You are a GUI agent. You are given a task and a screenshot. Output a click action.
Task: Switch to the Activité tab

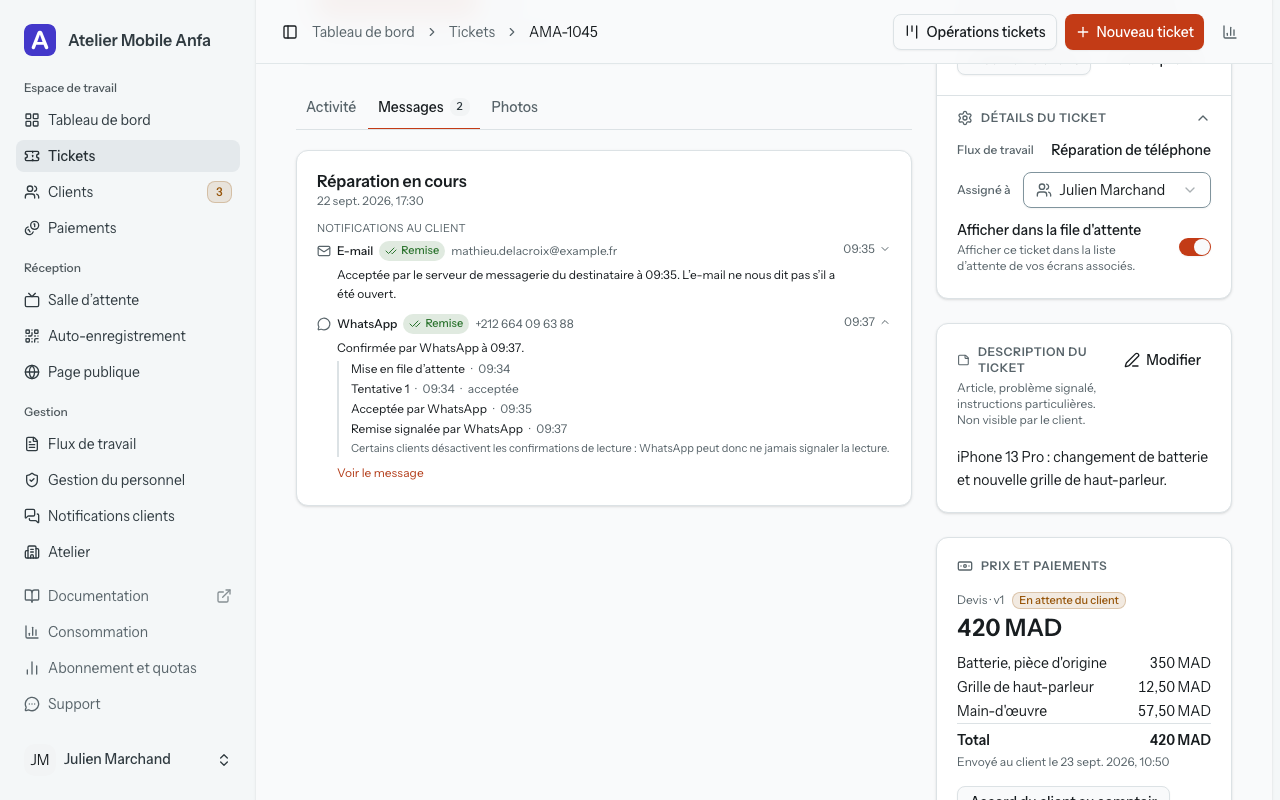[x=331, y=107]
